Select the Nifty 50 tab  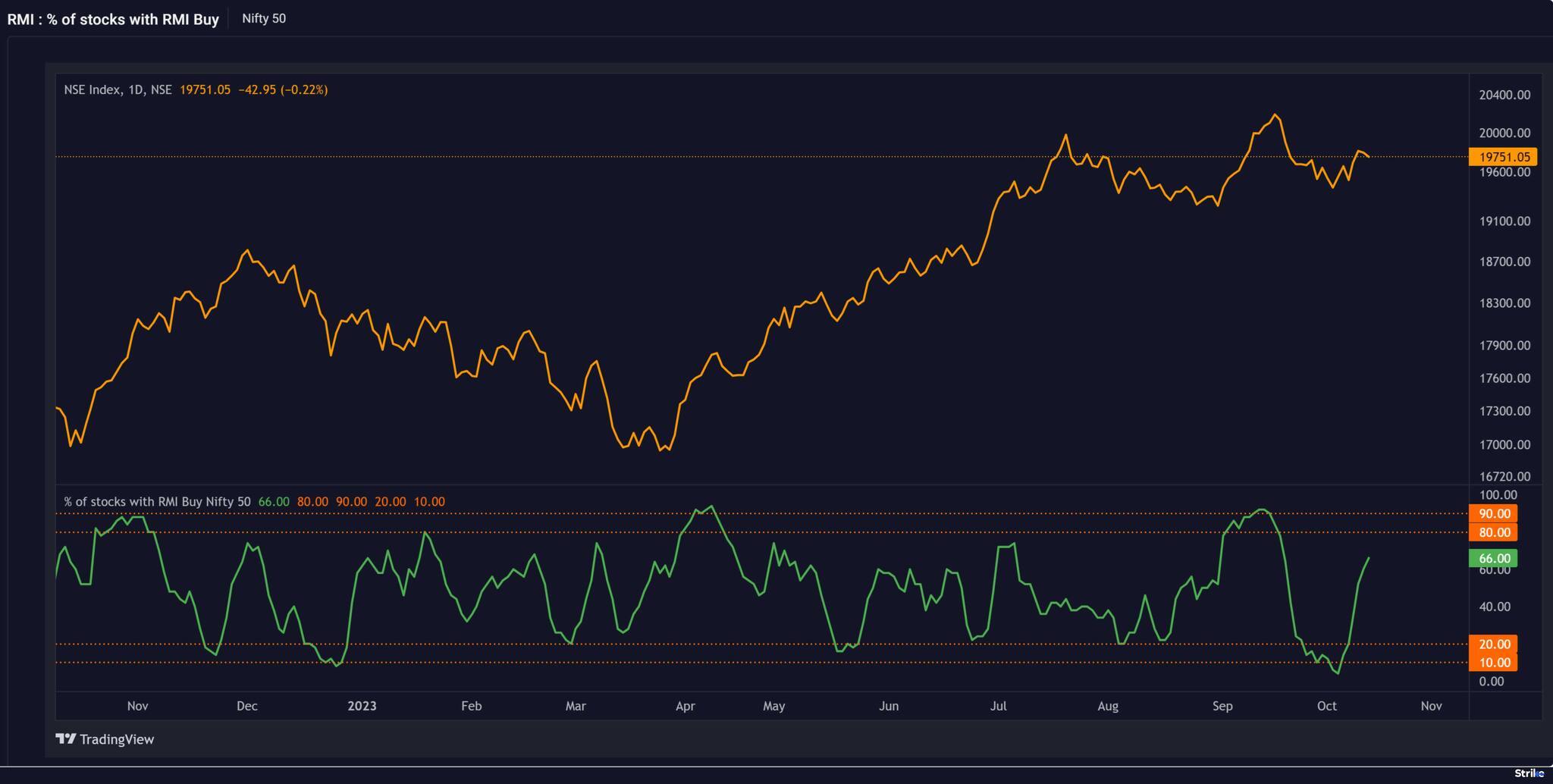click(263, 18)
